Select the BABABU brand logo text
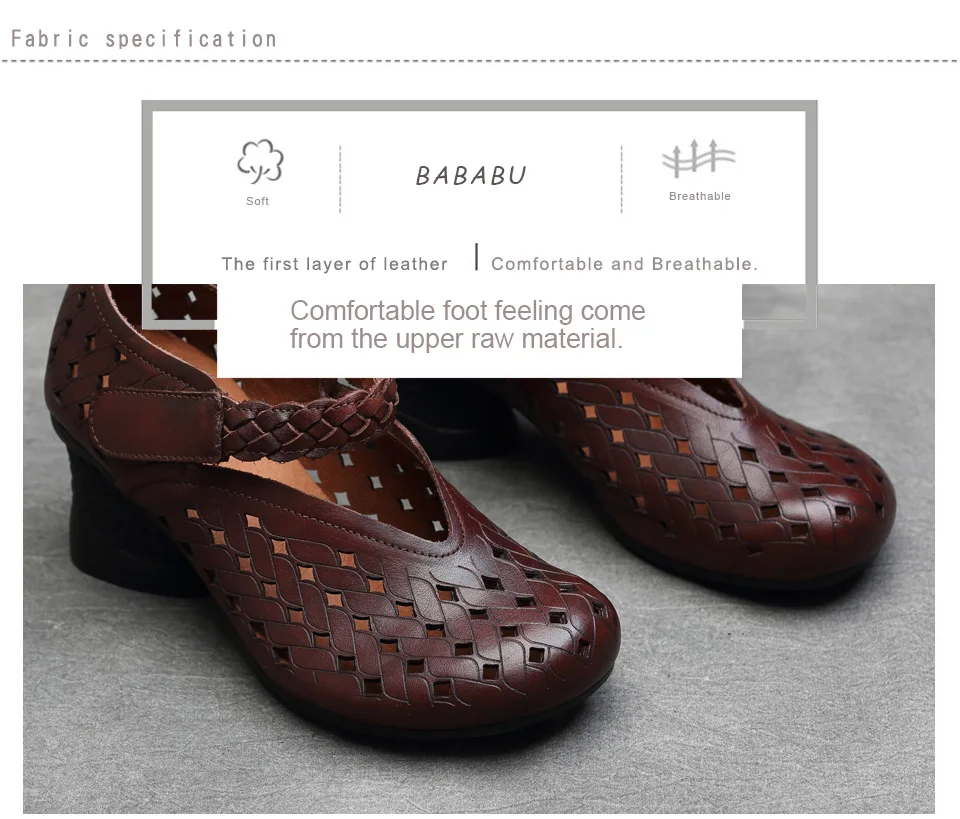Image resolution: width=960 pixels, height=819 pixels. pyautogui.click(x=471, y=176)
